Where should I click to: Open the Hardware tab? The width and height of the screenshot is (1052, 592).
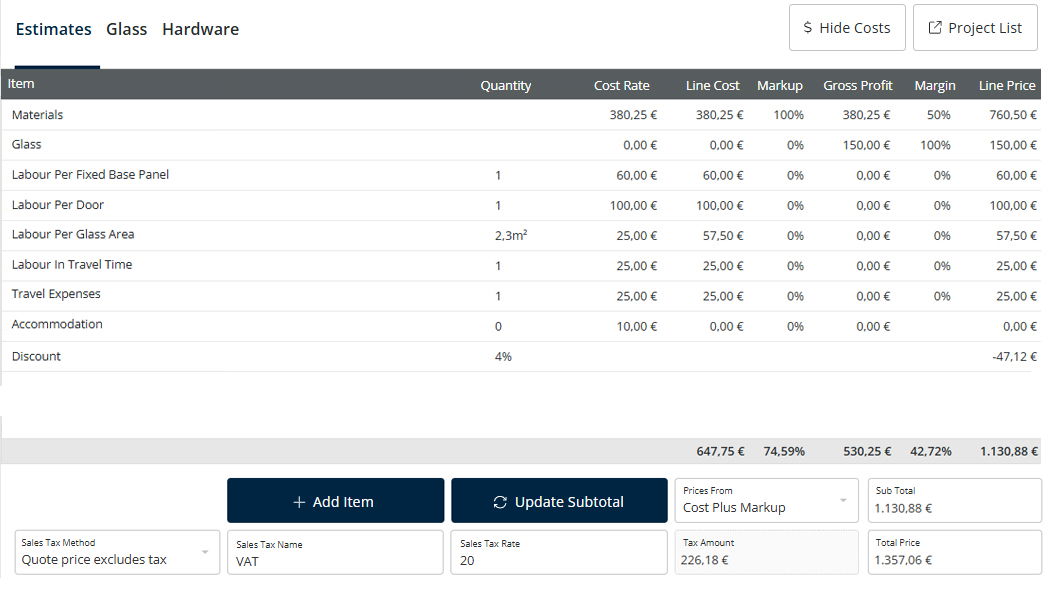(200, 29)
